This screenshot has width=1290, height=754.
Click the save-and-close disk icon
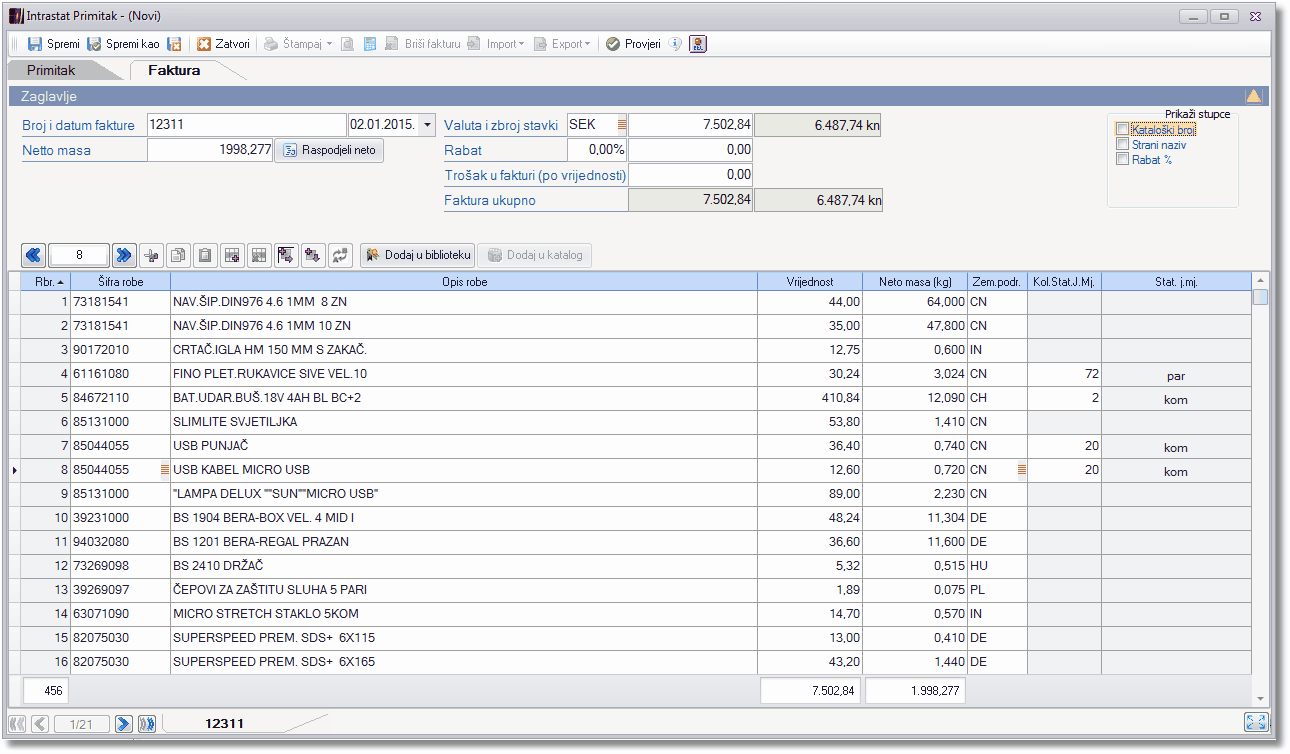[x=174, y=44]
